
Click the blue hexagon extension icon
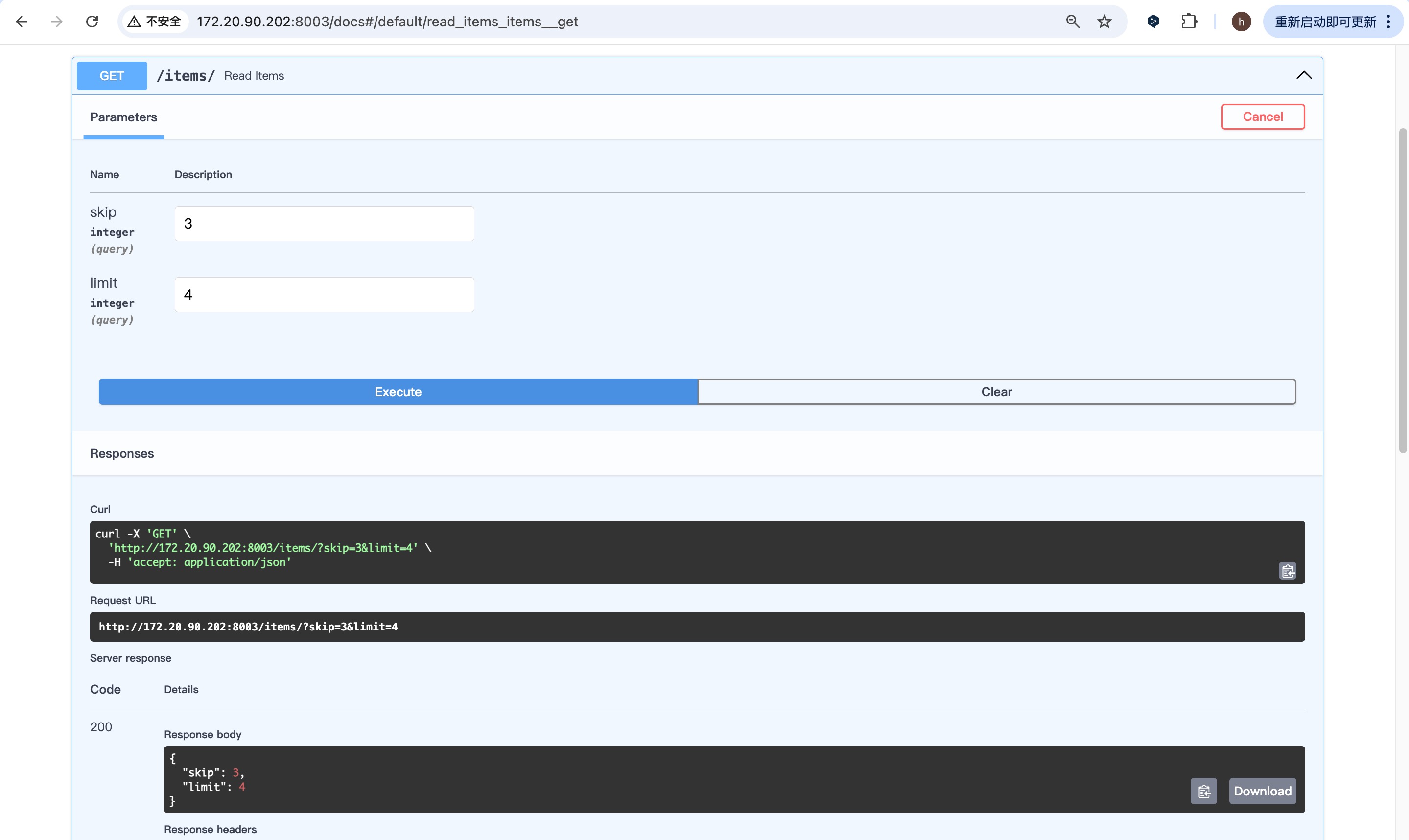point(1153,22)
